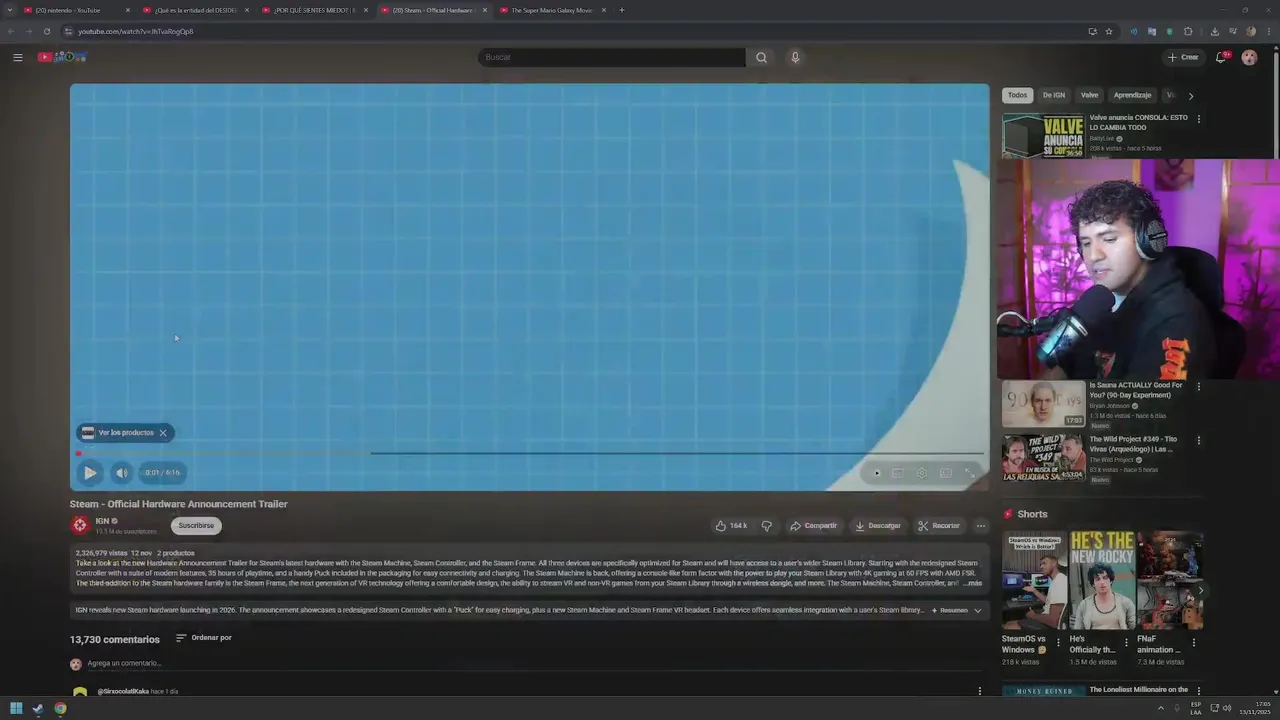Open more actions ellipsis below video
Image resolution: width=1280 pixels, height=720 pixels.
coord(981,525)
